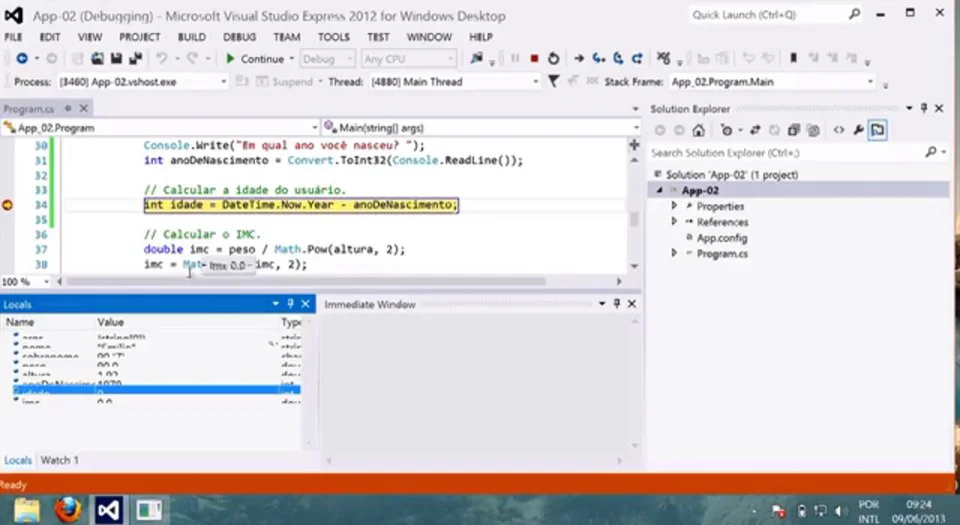Click the Continue button
The height and width of the screenshot is (525, 960).
pyautogui.click(x=255, y=59)
